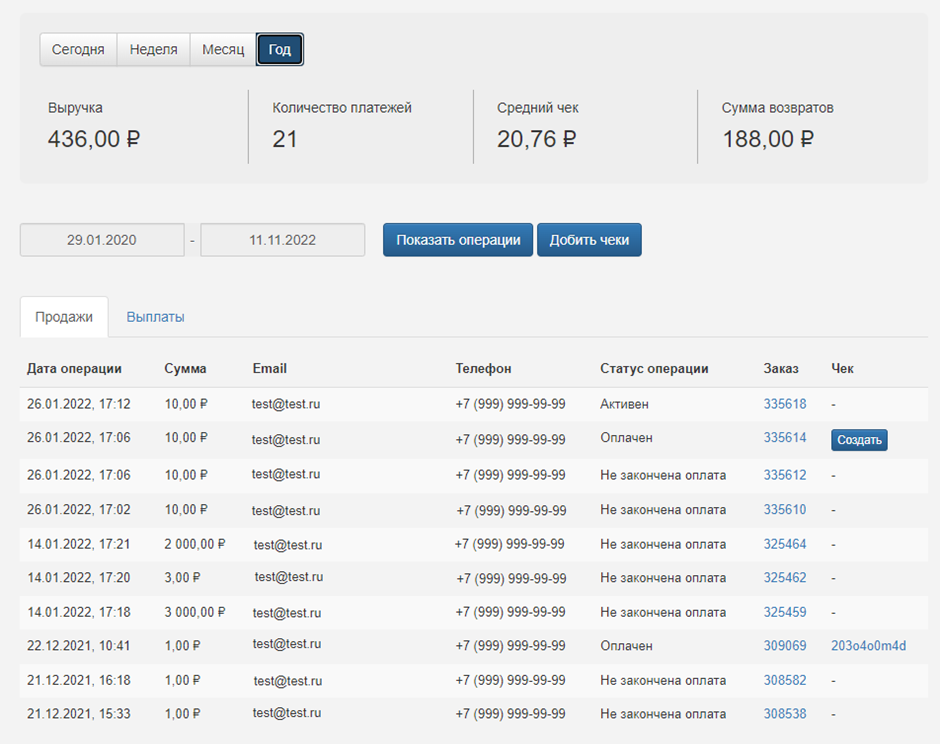The width and height of the screenshot is (940, 744).
Task: Select the Выручка value 436,00 ₽
Action: 94,139
